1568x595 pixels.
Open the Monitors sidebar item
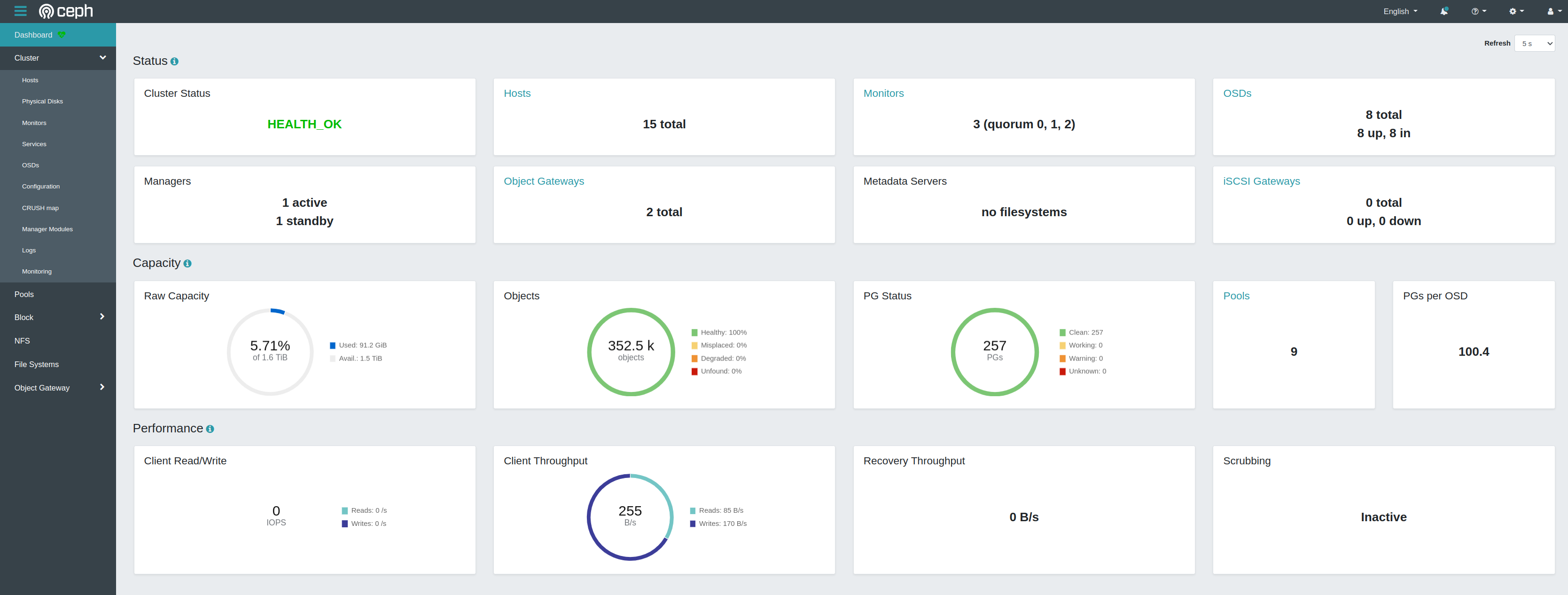pyautogui.click(x=33, y=122)
